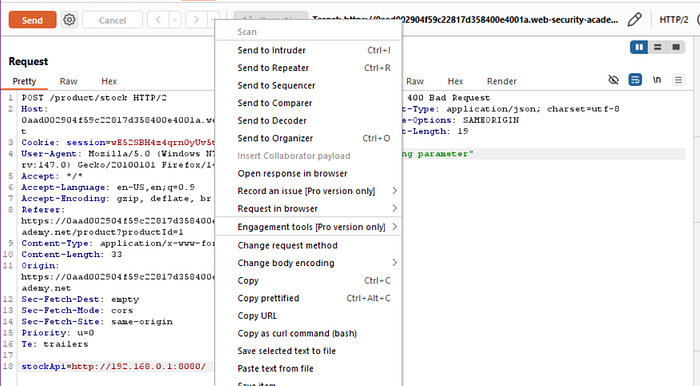Open response message editor hamburger menu
This screenshot has width=700, height=386.
coord(678,80)
